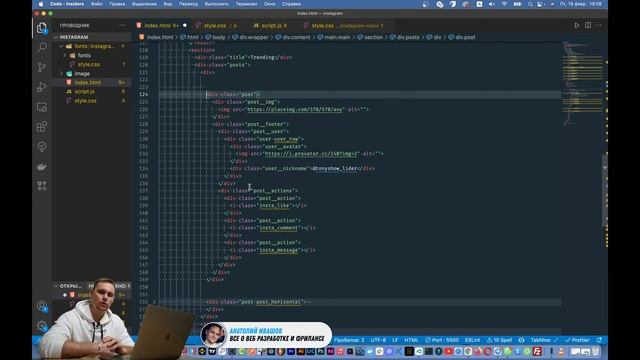Open the Выделение menu
640x360 pixels.
pyautogui.click(x=144, y=4)
